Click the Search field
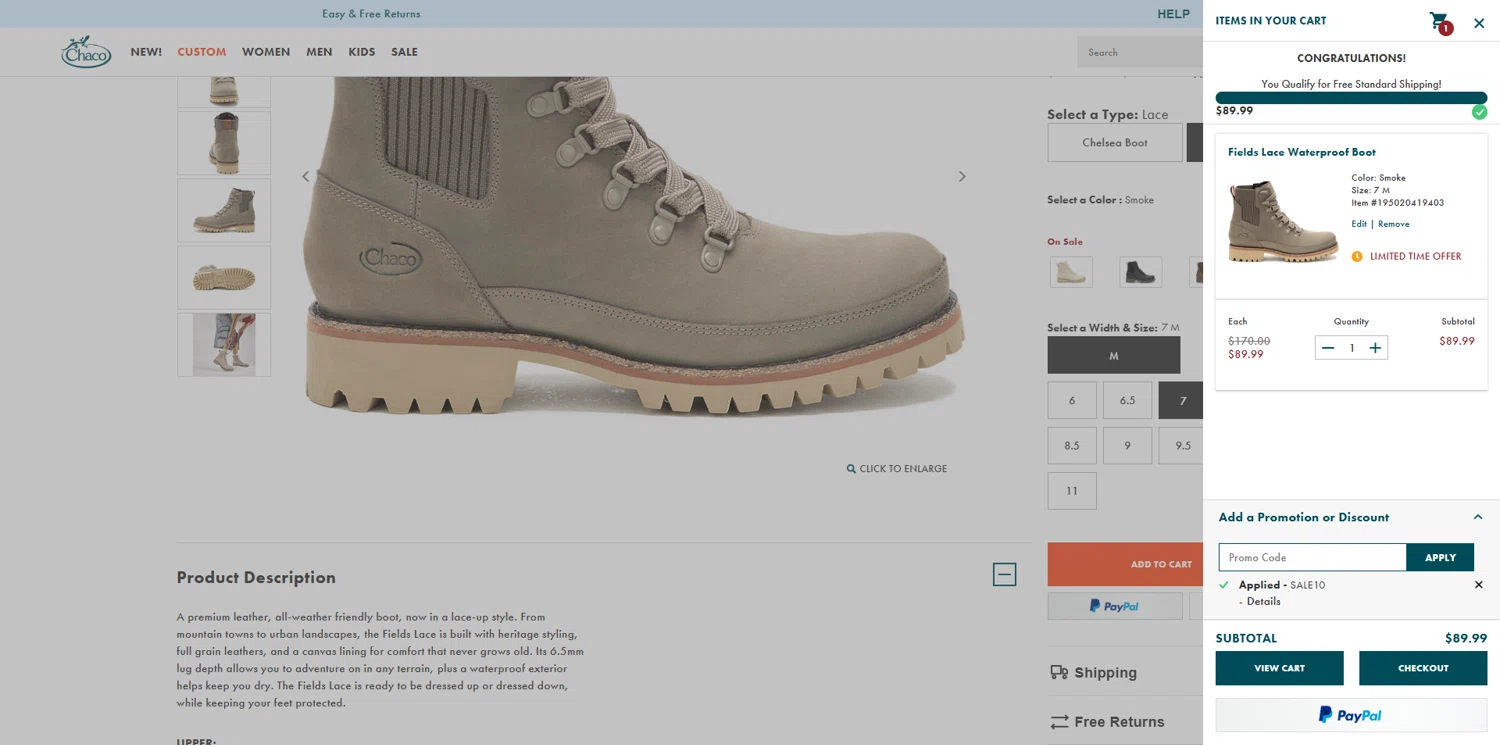The height and width of the screenshot is (745, 1500). [1140, 52]
